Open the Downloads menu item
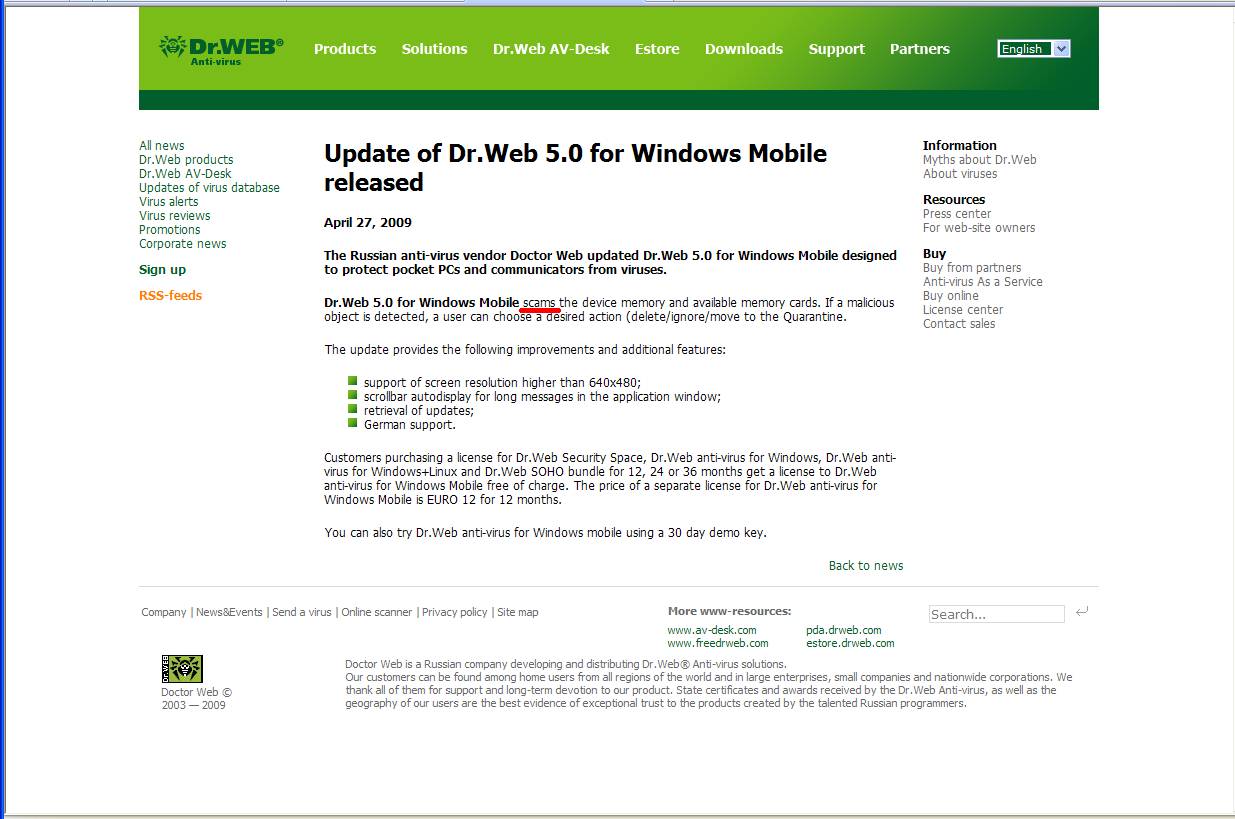1235x819 pixels. tap(744, 49)
